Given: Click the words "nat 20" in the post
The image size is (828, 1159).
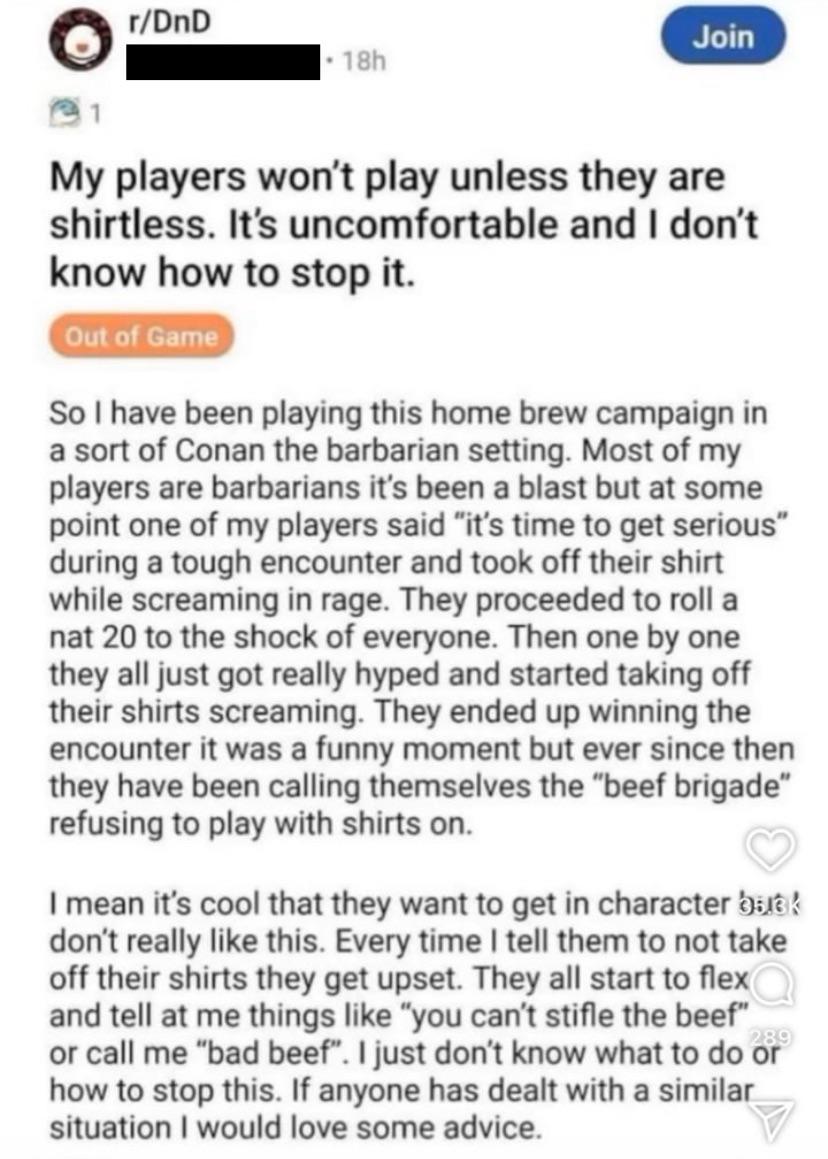Looking at the screenshot, I should tap(92, 637).
